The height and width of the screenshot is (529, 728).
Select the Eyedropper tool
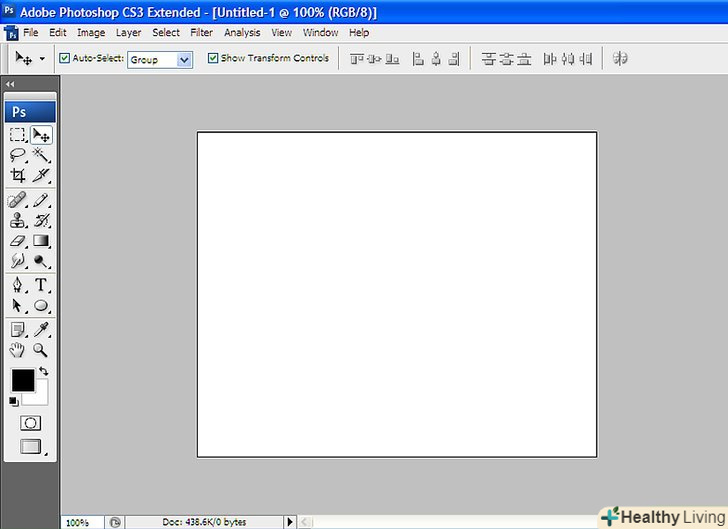pos(41,330)
